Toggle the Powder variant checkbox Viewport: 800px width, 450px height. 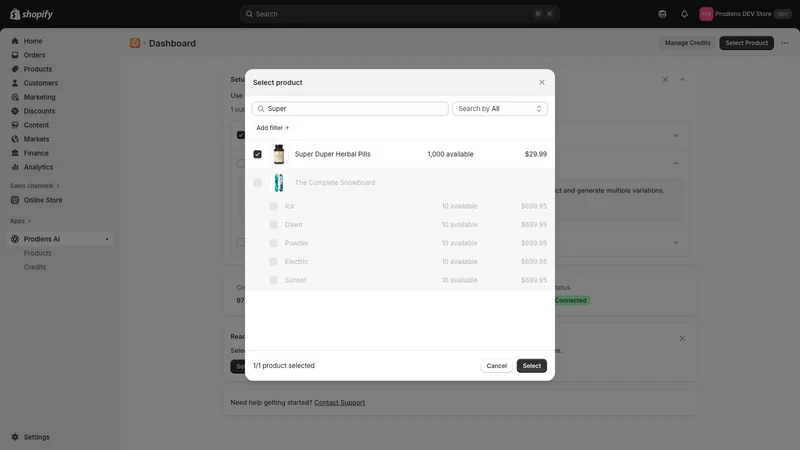pyautogui.click(x=273, y=243)
